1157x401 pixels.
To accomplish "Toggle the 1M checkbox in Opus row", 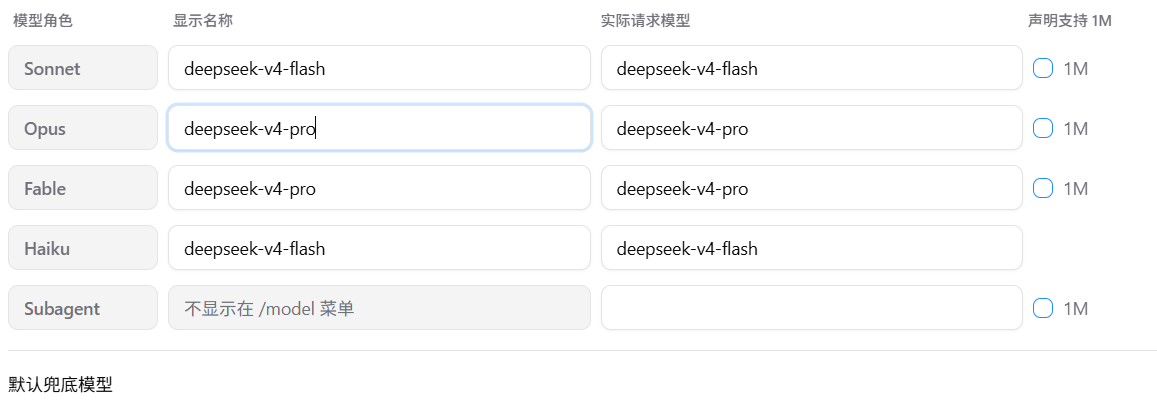I will 1043,128.
